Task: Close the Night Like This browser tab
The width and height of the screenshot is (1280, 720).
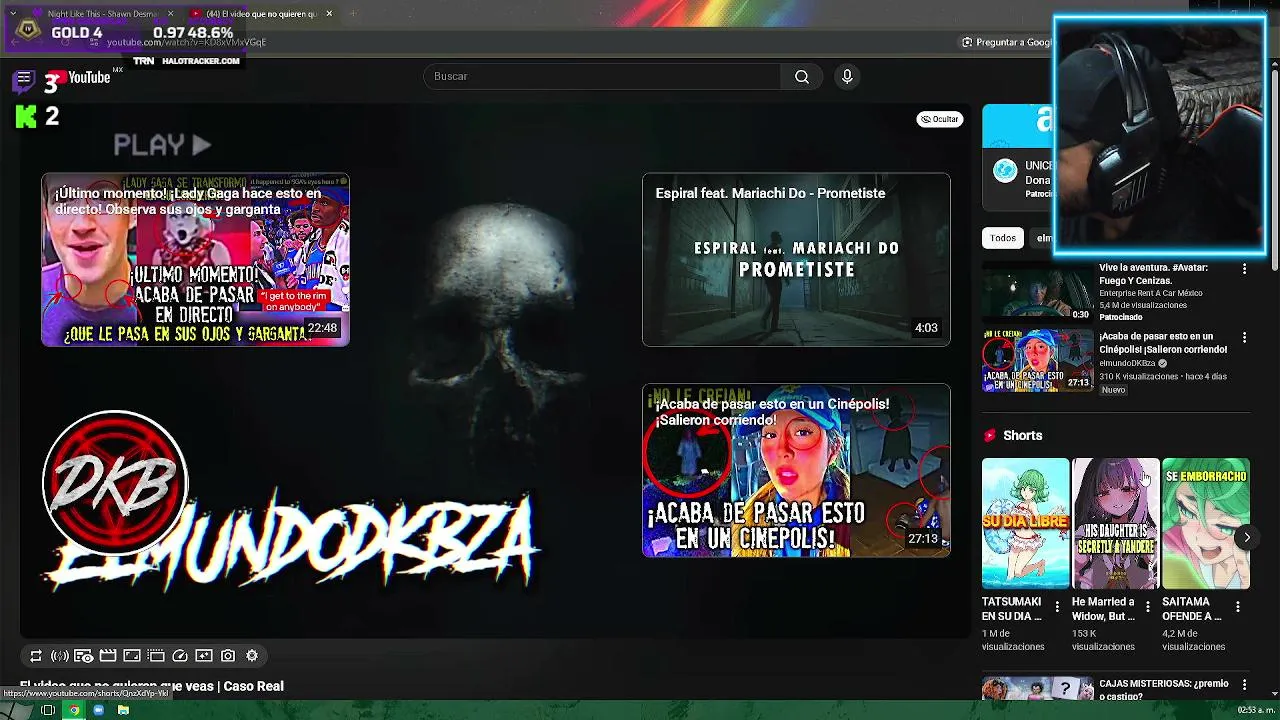Action: pos(170,14)
